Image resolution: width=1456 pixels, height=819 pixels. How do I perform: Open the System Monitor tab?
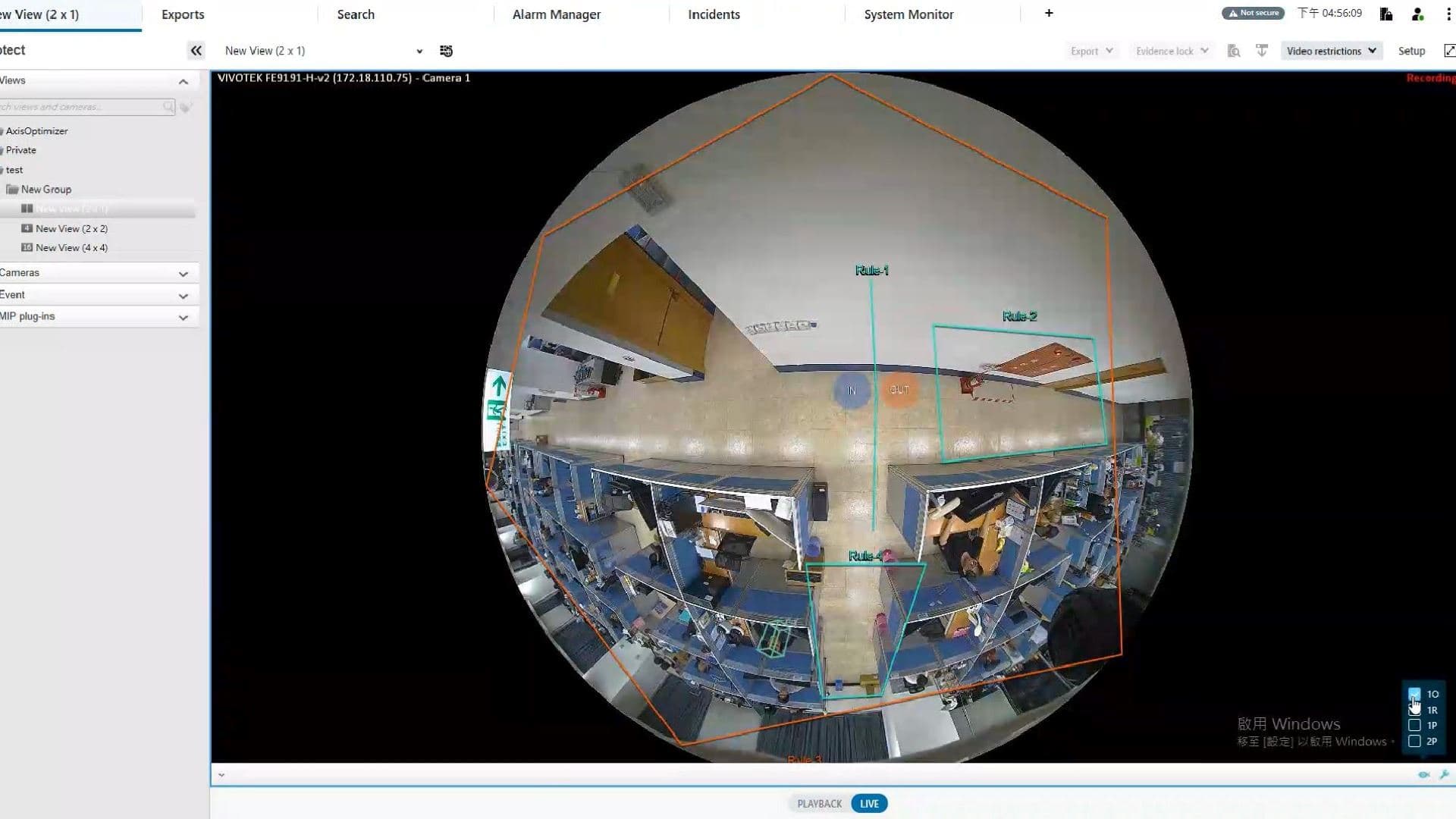tap(908, 14)
